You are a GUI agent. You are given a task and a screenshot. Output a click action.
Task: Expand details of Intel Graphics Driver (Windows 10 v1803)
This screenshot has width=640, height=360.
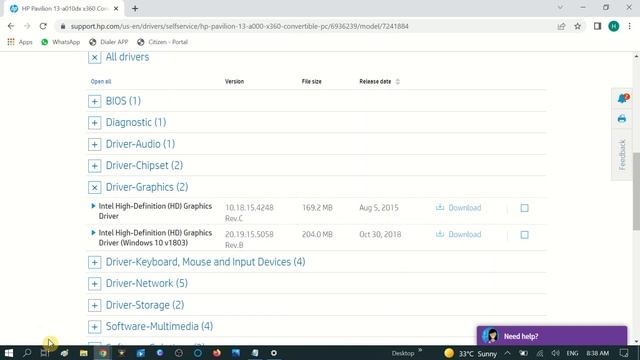(93, 233)
